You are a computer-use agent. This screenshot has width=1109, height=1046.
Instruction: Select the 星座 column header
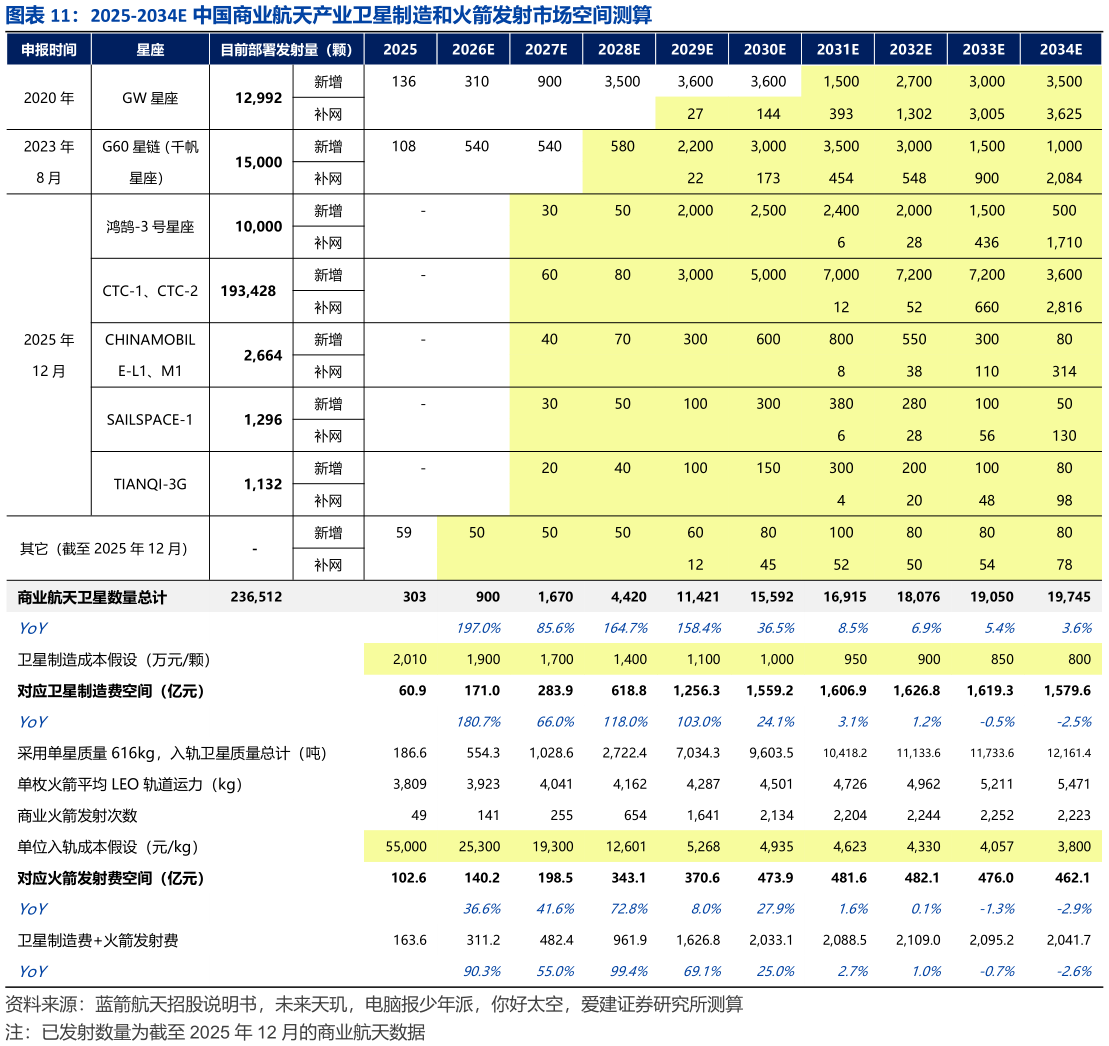pyautogui.click(x=150, y=49)
